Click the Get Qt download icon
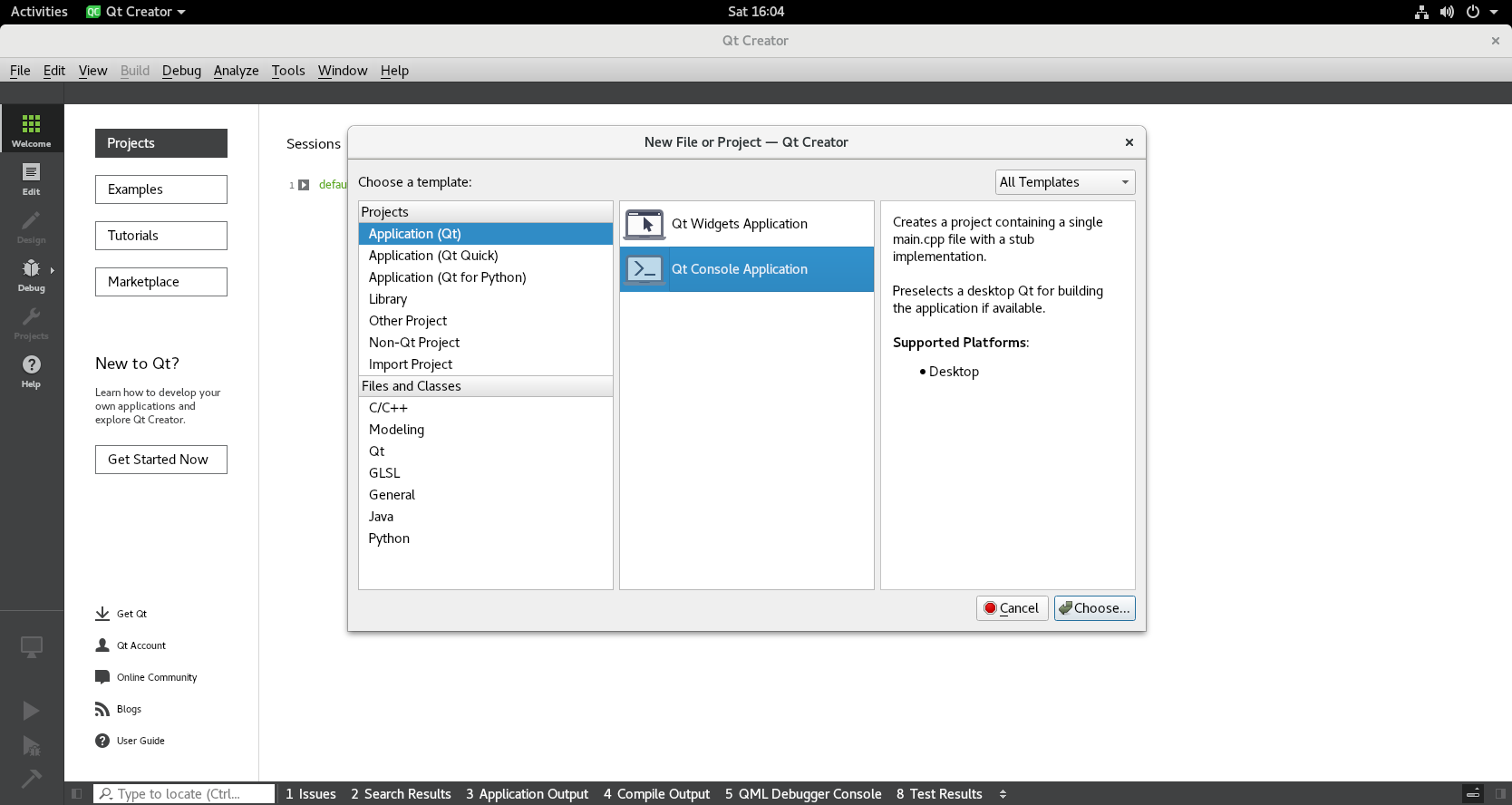The width and height of the screenshot is (1512, 805). [x=102, y=614]
